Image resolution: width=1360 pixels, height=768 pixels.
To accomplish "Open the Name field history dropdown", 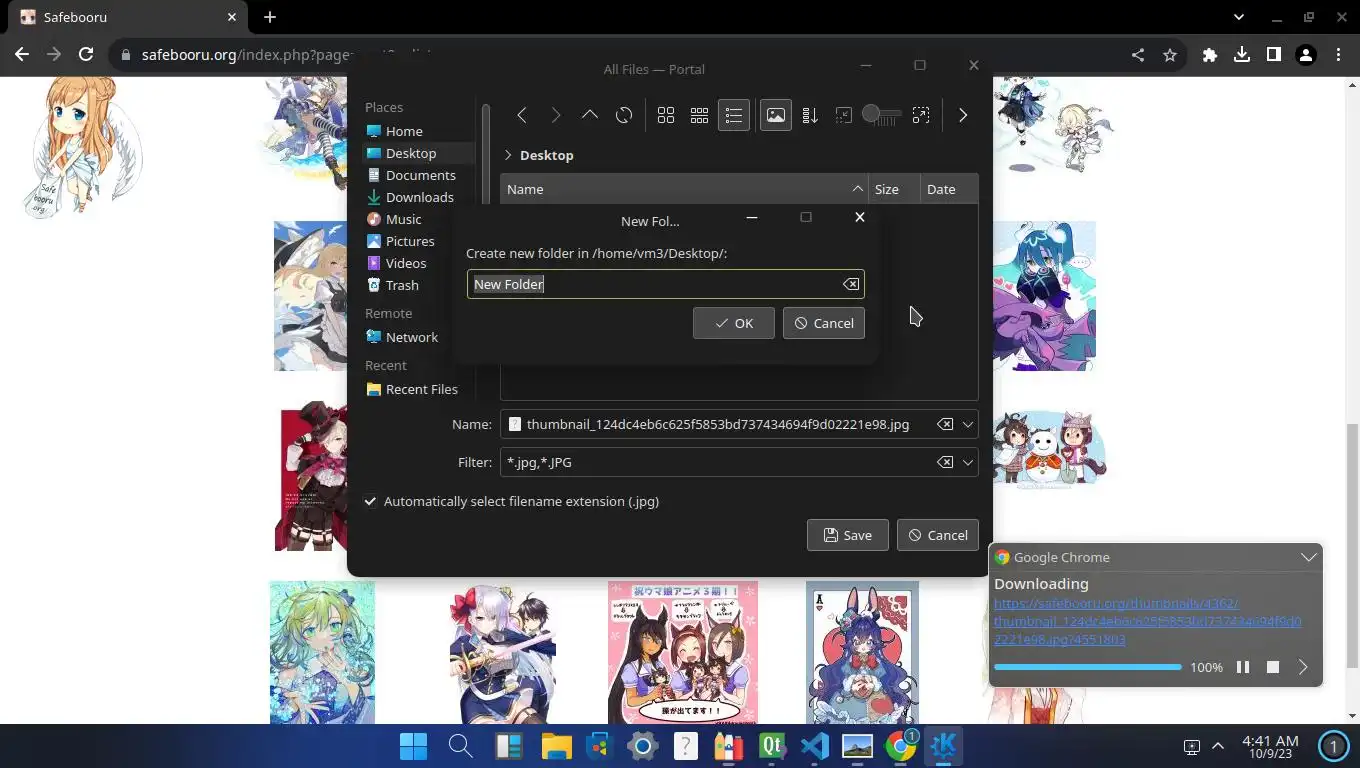I will tap(967, 424).
